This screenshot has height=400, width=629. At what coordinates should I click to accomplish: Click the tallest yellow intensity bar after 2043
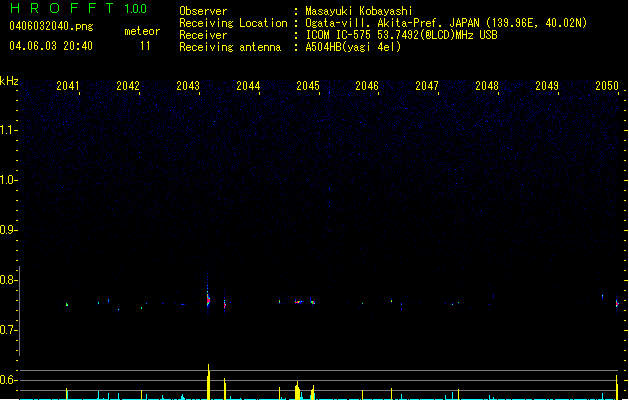[208, 382]
